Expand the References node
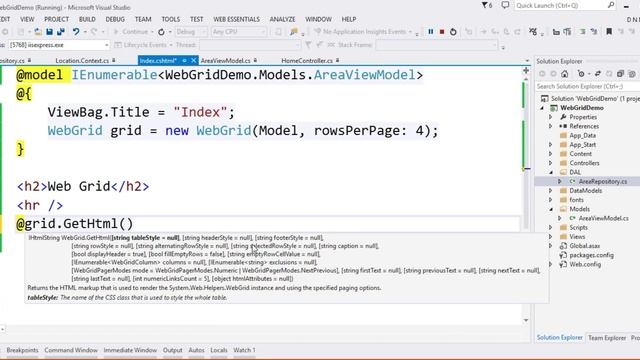 pyautogui.click(x=551, y=126)
